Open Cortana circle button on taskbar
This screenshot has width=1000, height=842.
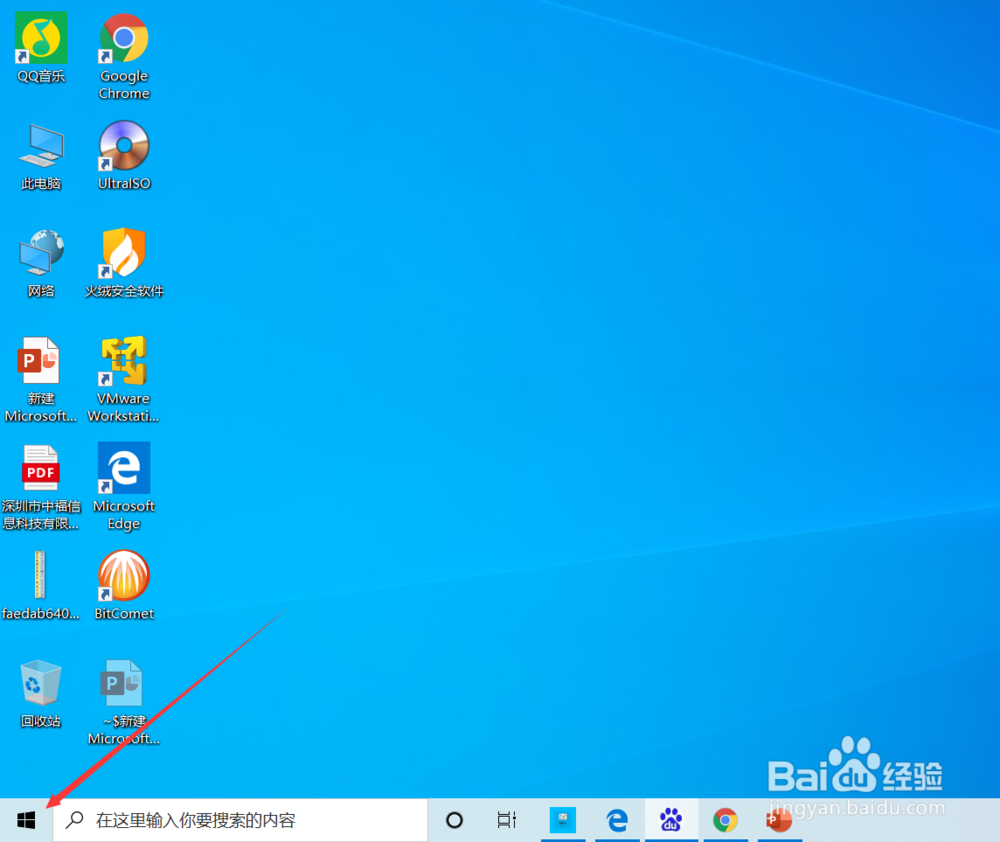point(454,820)
